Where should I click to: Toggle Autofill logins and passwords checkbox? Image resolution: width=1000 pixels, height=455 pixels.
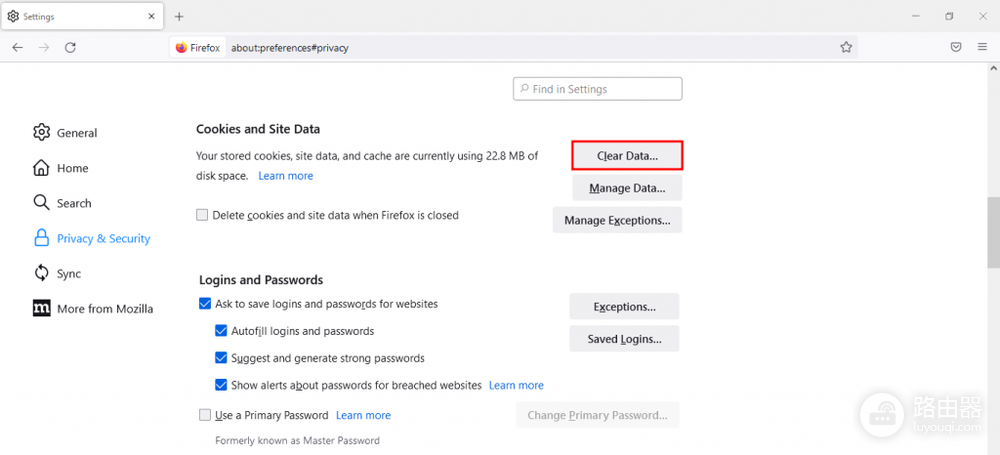click(x=221, y=331)
